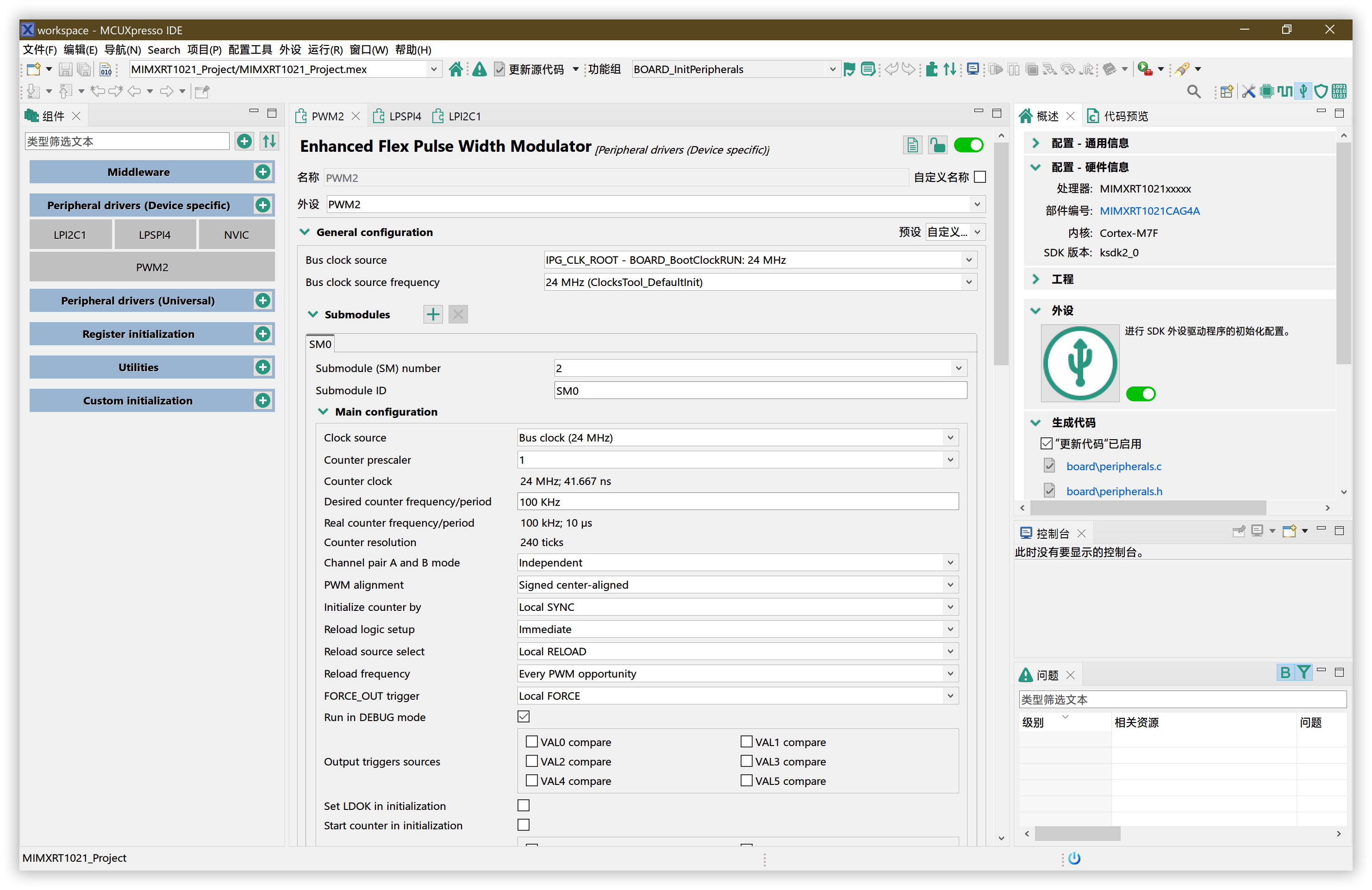Open the Pins tool chip perspective icon
This screenshot has width=1372, height=890.
click(1266, 91)
